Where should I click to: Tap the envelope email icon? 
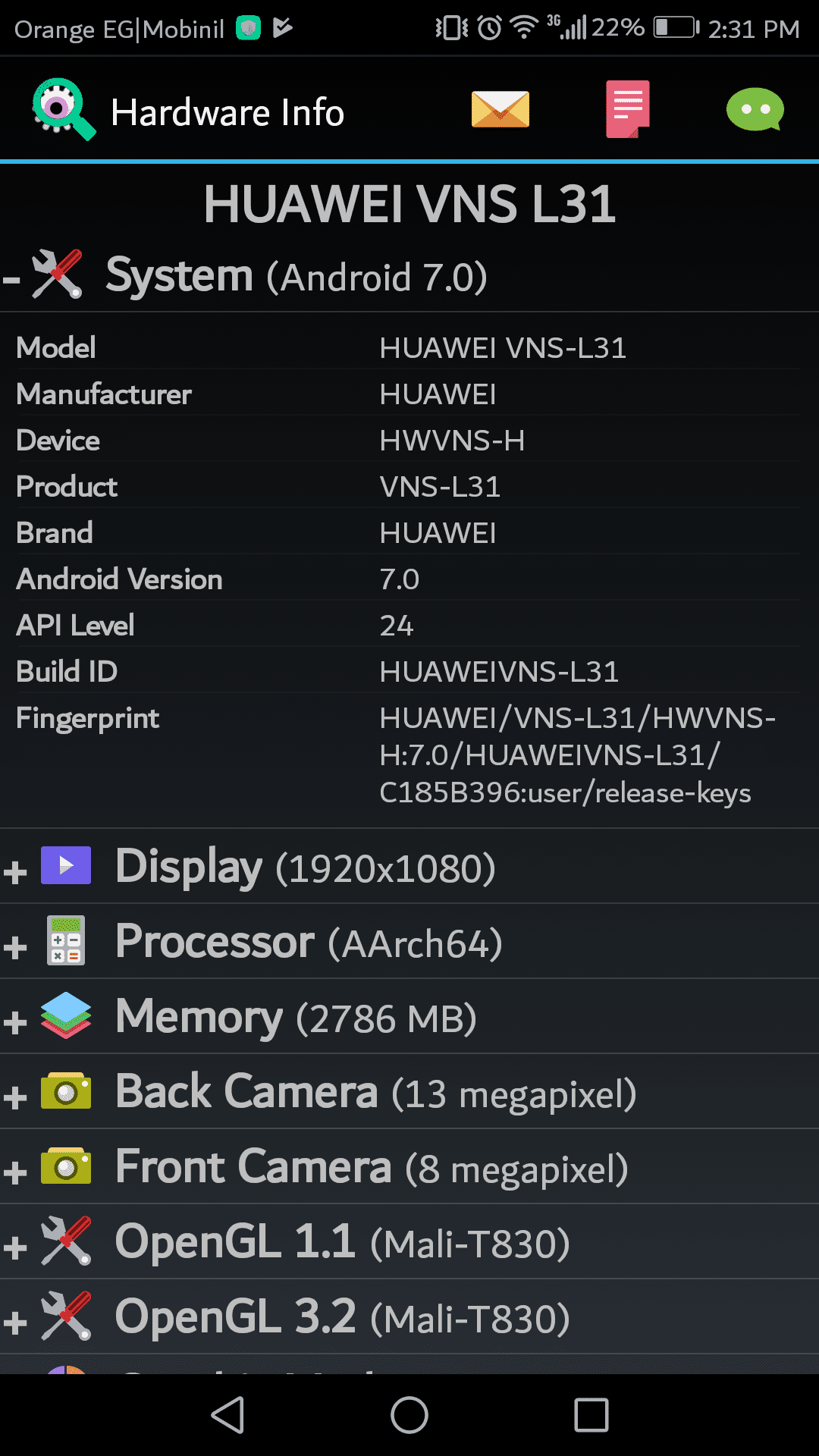[500, 110]
